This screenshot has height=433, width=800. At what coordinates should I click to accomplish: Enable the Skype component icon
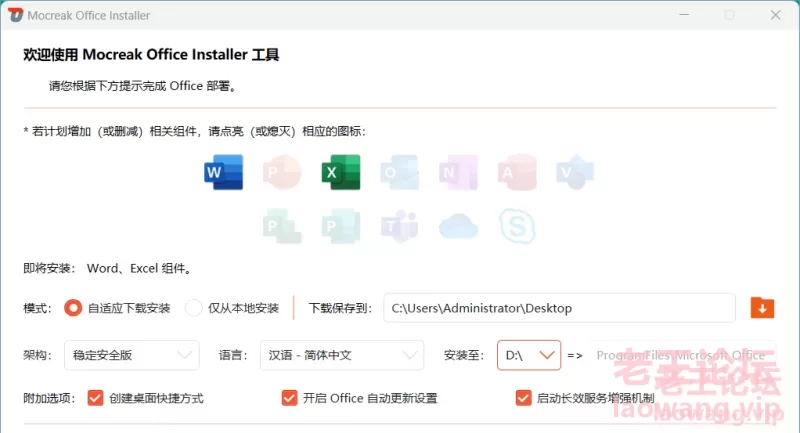click(x=517, y=226)
